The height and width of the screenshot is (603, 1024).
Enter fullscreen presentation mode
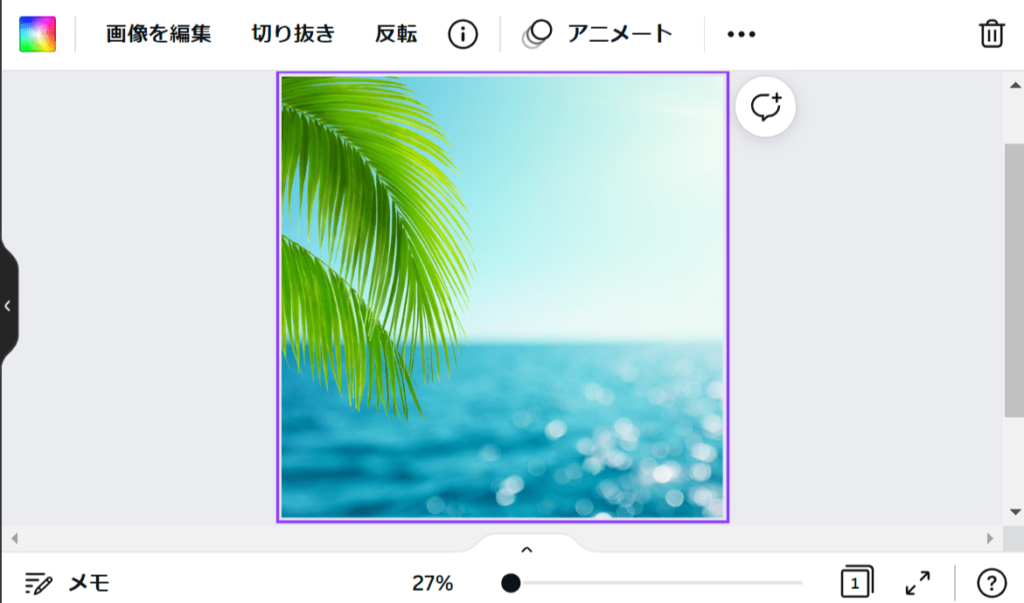click(x=918, y=583)
